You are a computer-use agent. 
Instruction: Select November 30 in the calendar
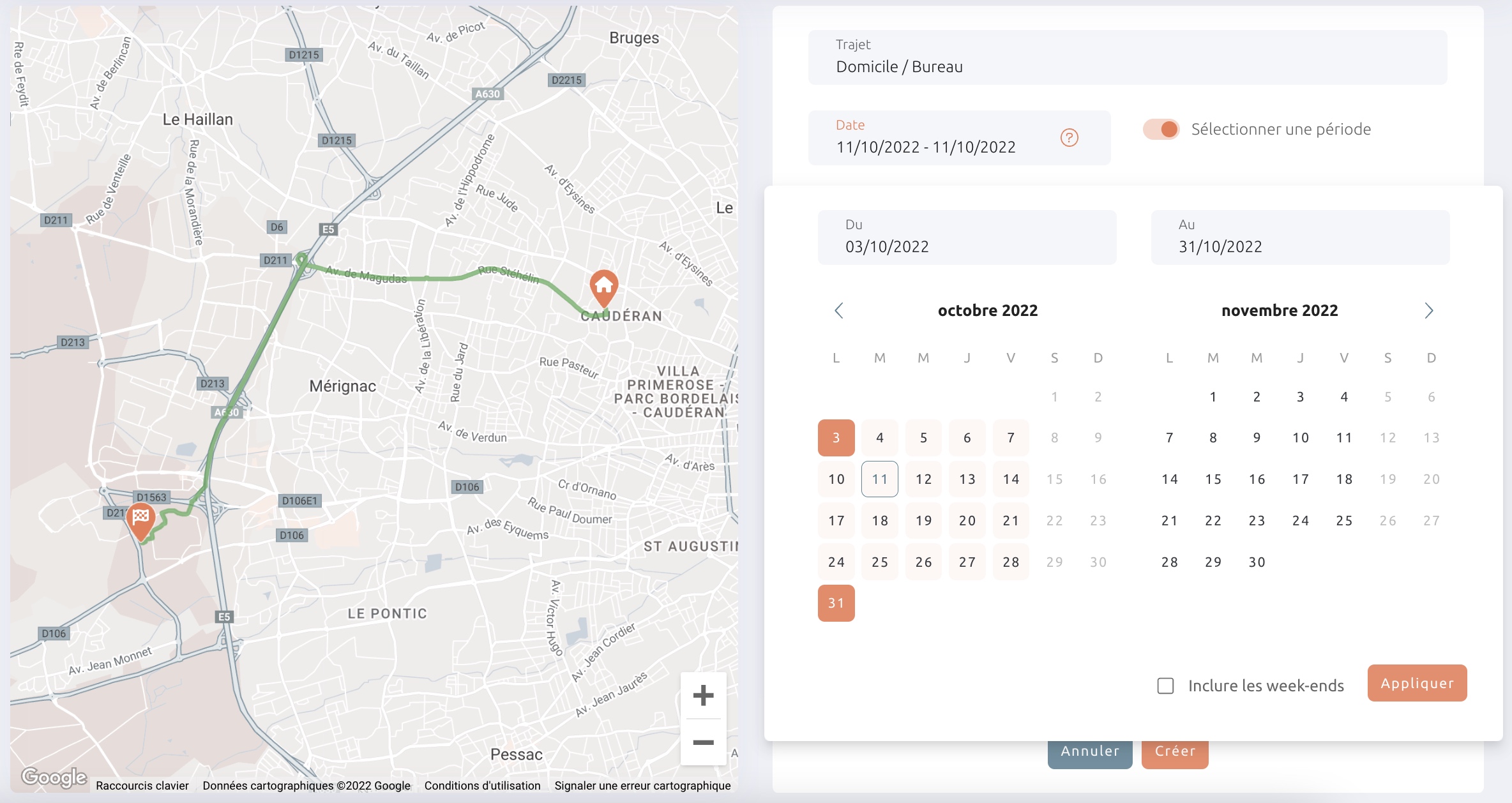pos(1257,562)
